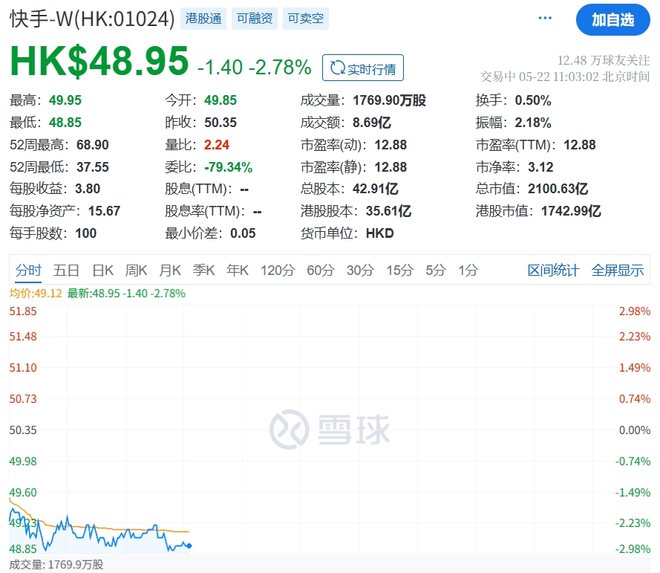Choose the 1分 interval chart
The height and width of the screenshot is (573, 660).
pos(468,270)
